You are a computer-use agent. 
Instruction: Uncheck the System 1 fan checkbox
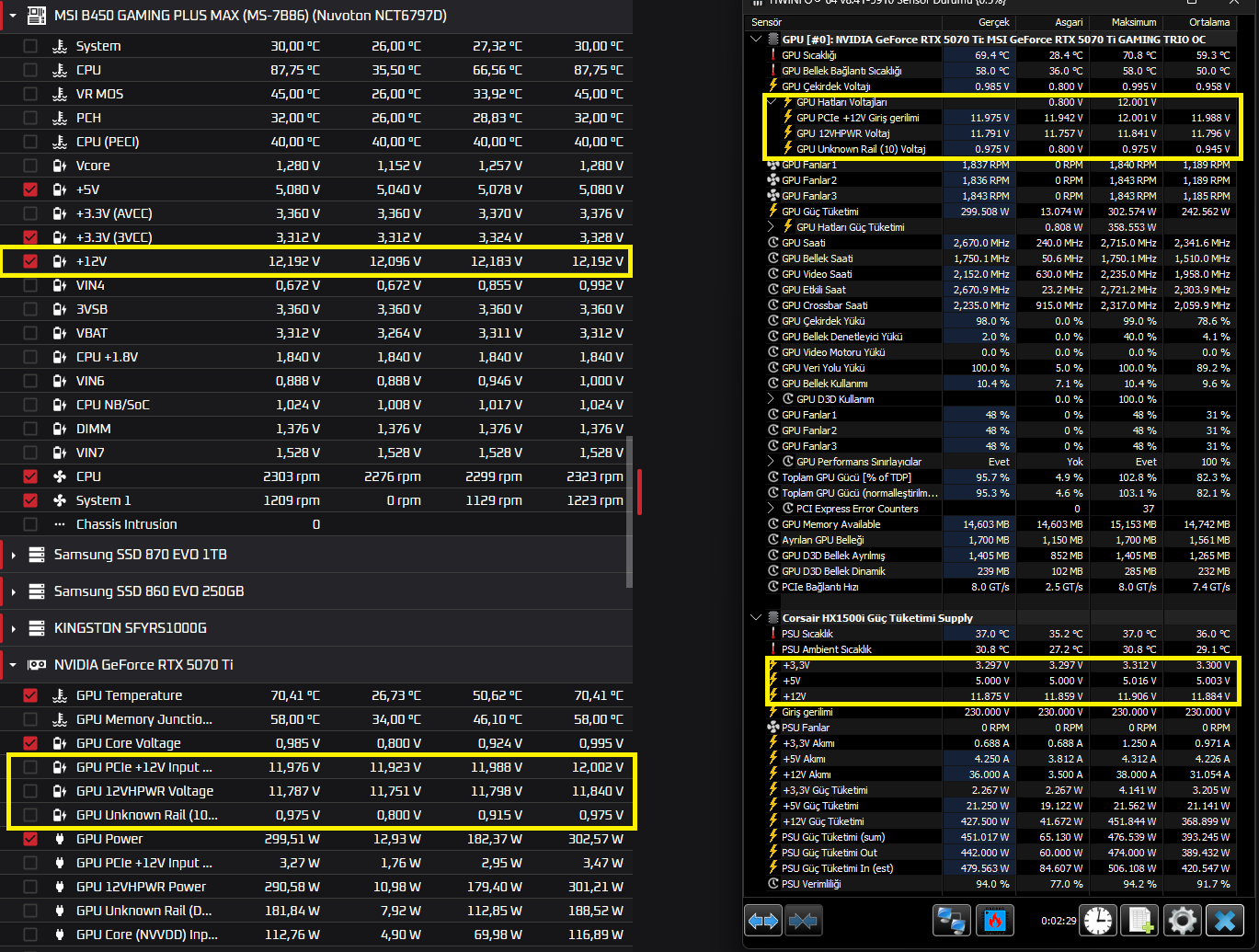click(x=30, y=500)
